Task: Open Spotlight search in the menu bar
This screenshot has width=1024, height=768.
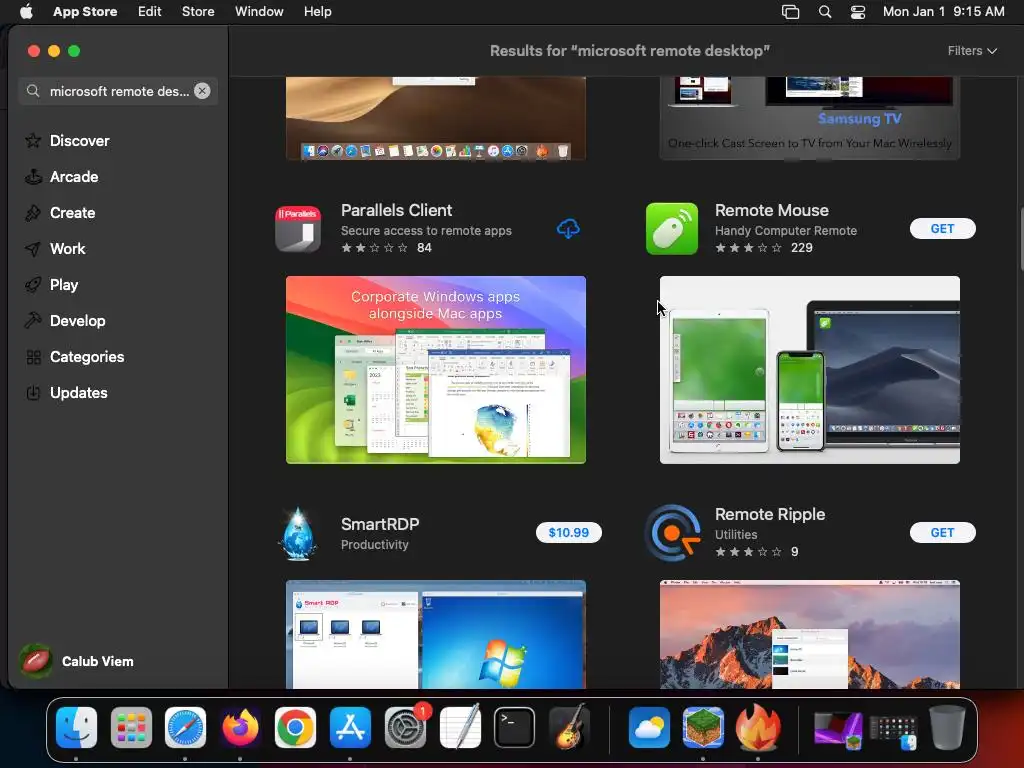Action: [825, 12]
